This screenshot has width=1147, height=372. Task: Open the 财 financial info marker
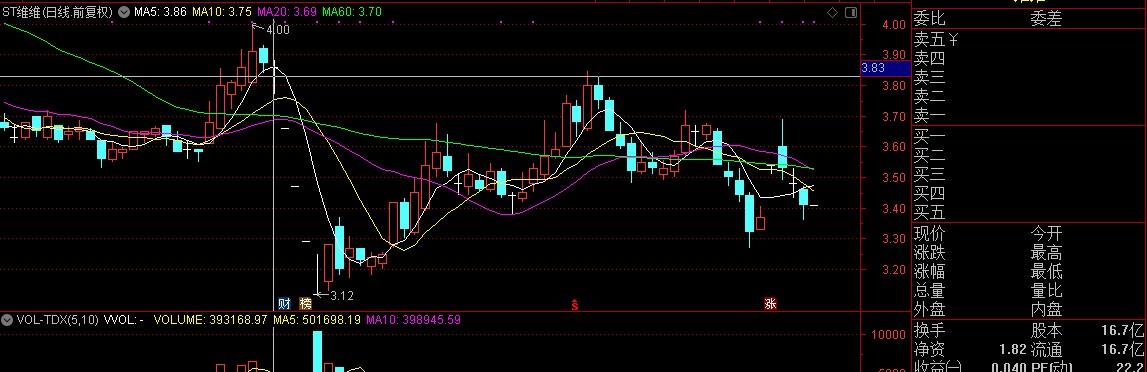284,303
